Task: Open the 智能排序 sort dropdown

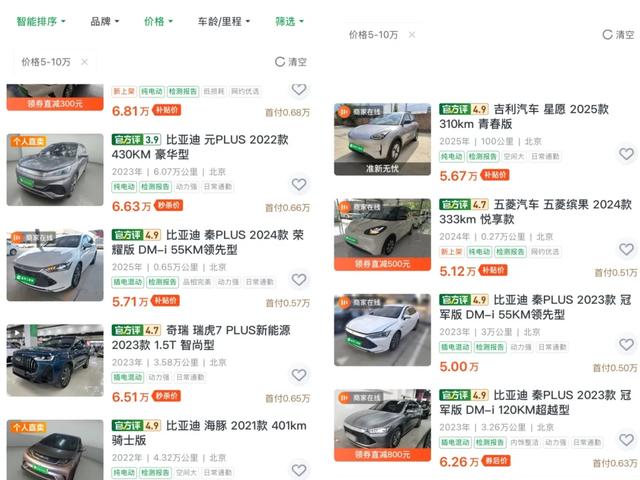Action: click(41, 21)
